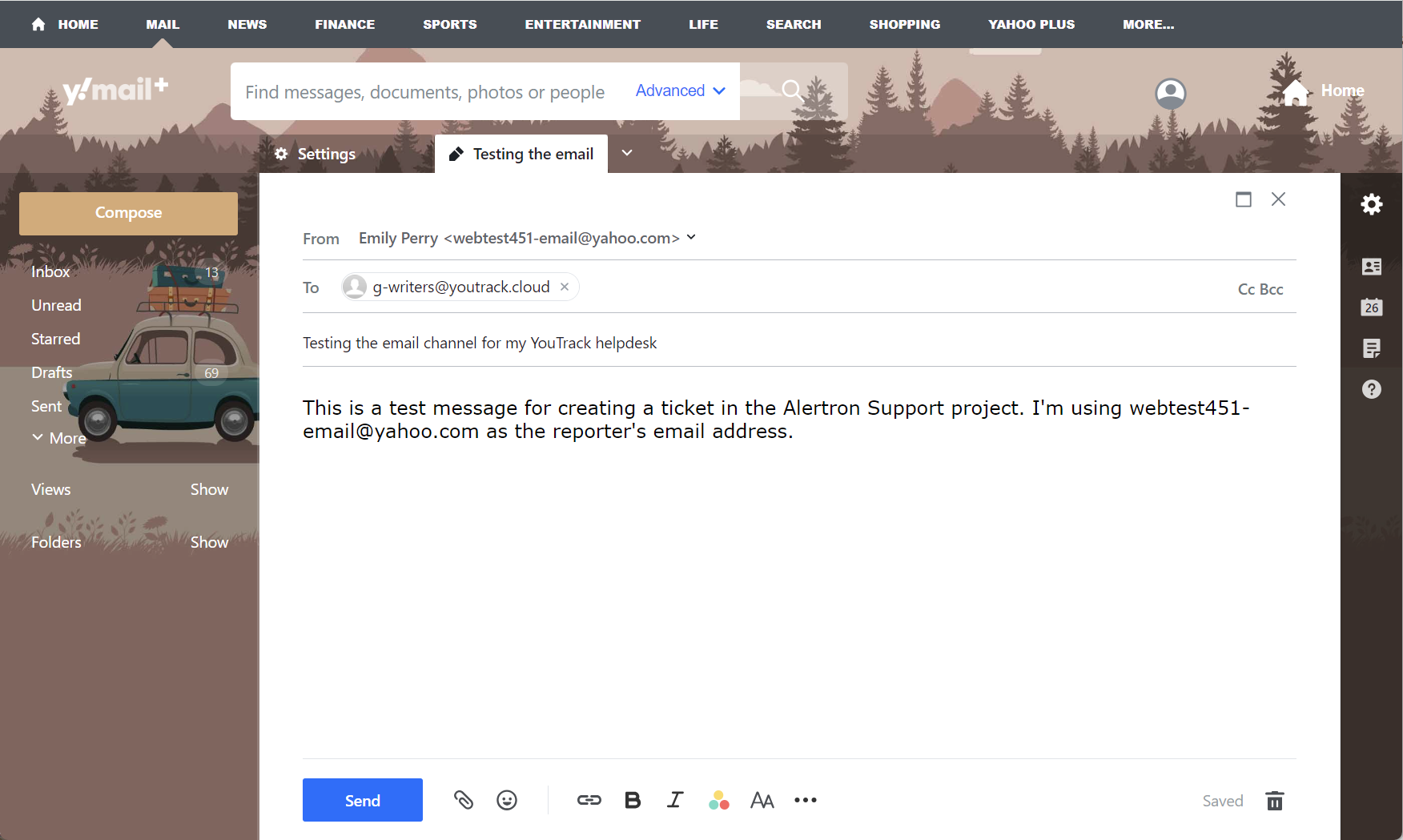Toggle full-screen compose view
The width and height of the screenshot is (1403, 840).
click(x=1243, y=199)
